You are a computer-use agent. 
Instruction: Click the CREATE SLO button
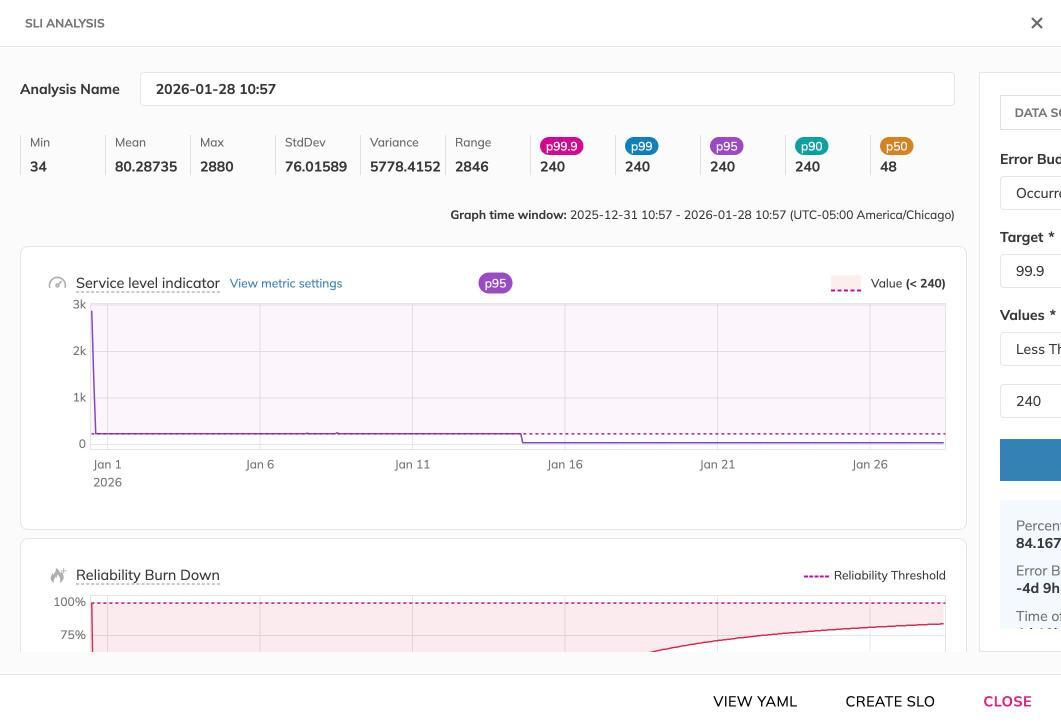(889, 701)
